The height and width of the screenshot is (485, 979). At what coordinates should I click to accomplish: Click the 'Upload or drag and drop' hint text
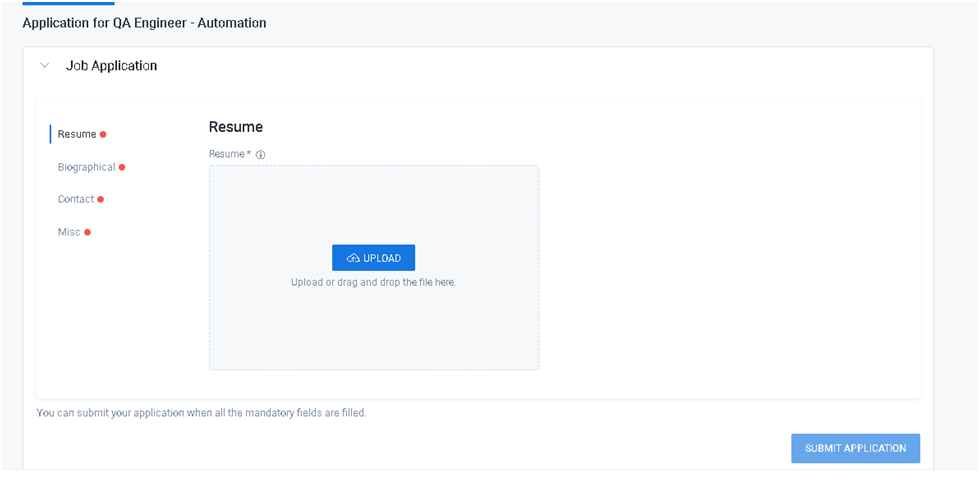point(373,282)
